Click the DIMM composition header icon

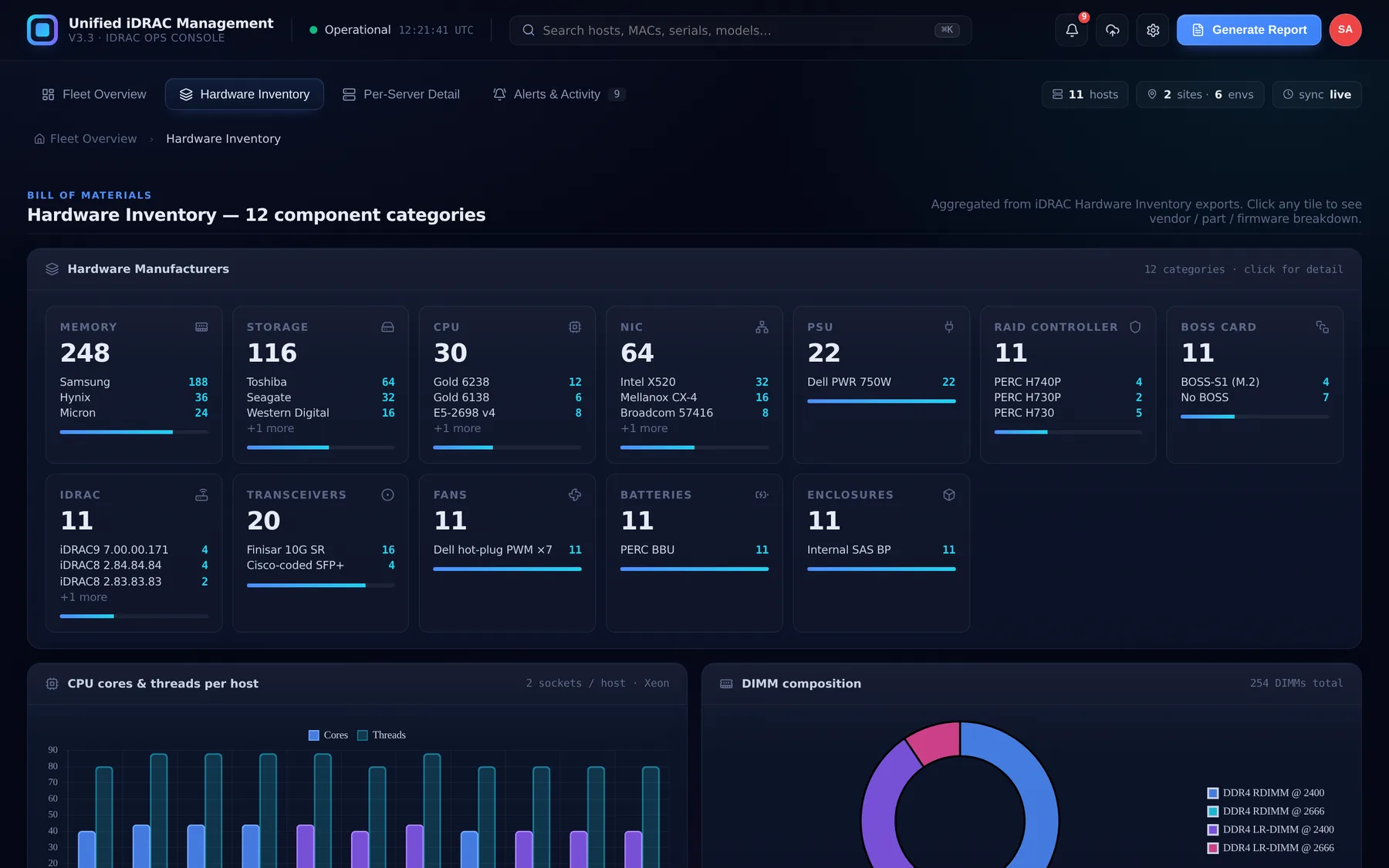click(x=726, y=684)
